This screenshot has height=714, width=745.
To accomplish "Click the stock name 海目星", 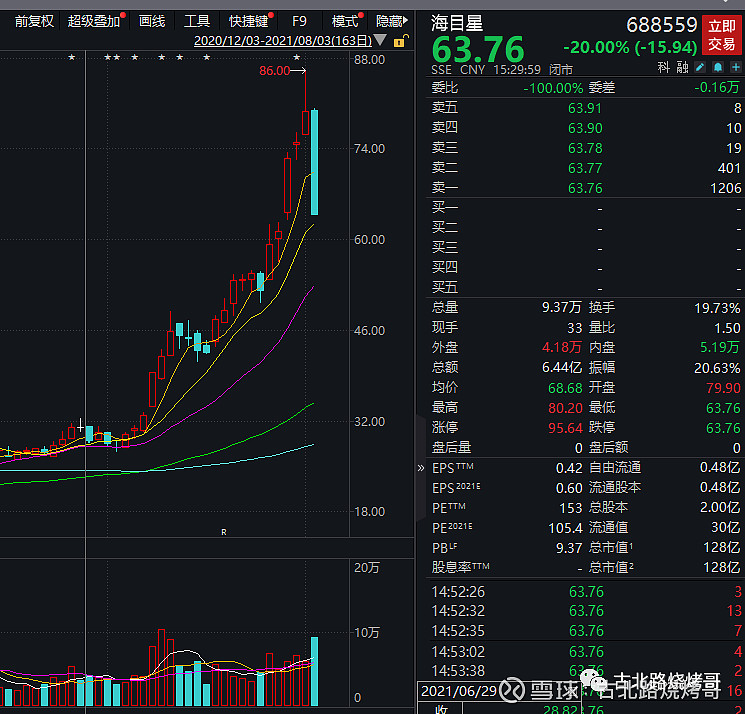I will tap(457, 23).
